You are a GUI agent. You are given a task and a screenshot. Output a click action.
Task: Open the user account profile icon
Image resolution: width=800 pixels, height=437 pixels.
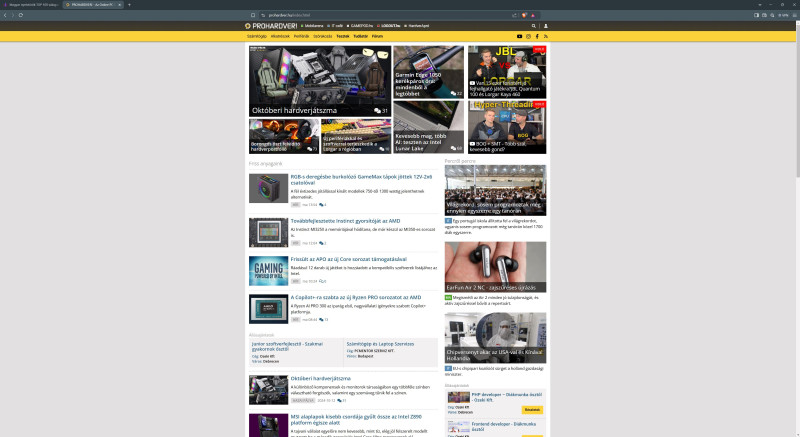coord(545,25)
